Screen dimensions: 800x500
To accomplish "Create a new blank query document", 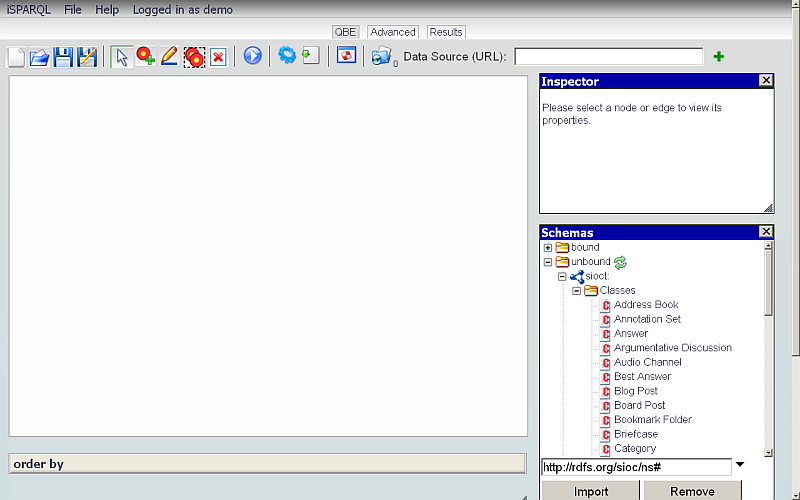I will click(x=16, y=57).
